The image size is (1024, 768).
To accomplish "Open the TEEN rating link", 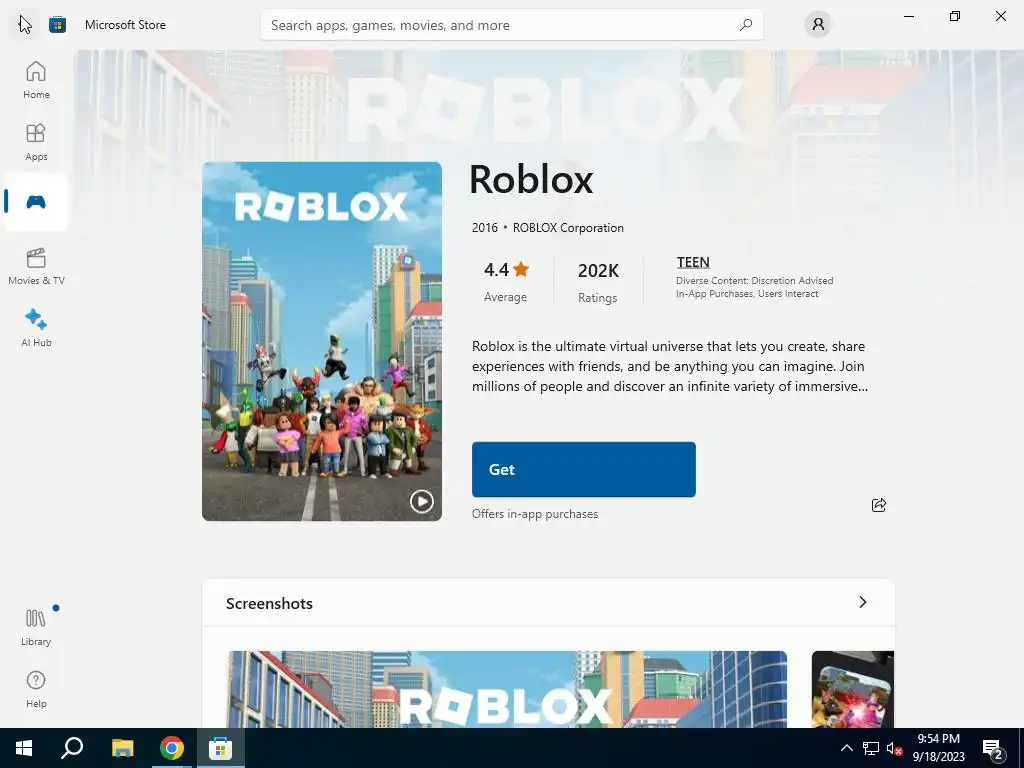I will [693, 262].
